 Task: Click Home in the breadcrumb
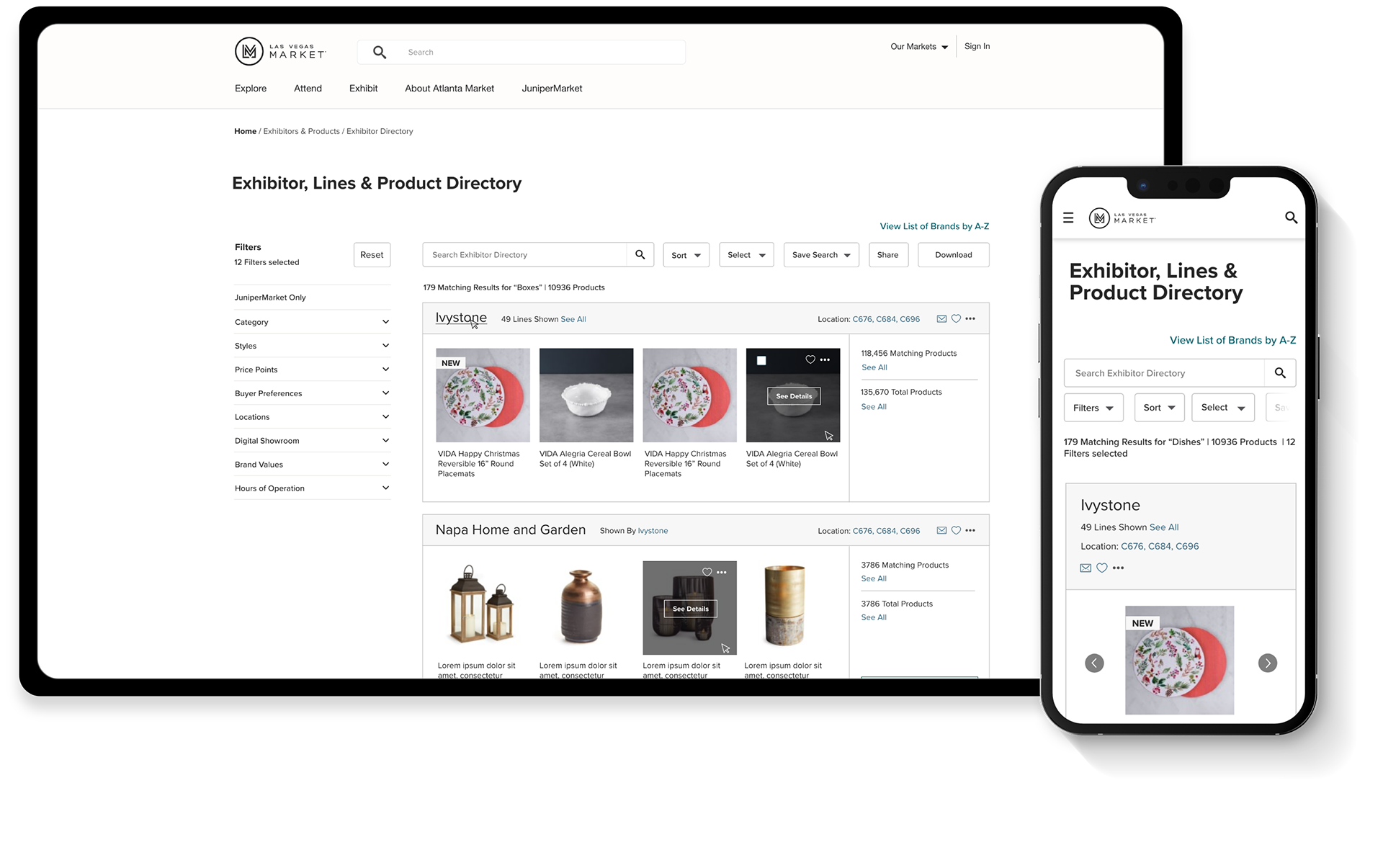click(x=245, y=131)
